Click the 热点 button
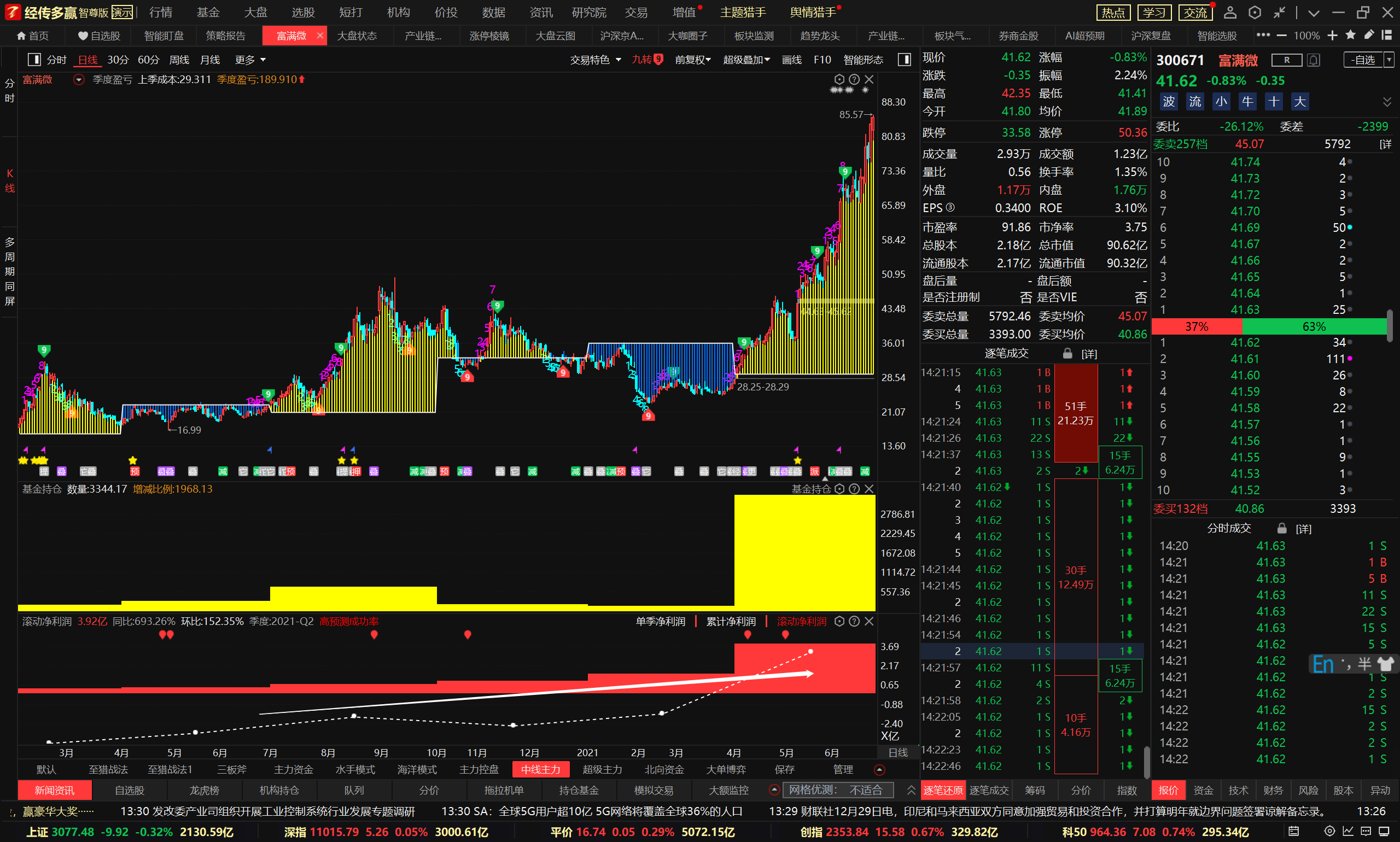 point(1113,13)
